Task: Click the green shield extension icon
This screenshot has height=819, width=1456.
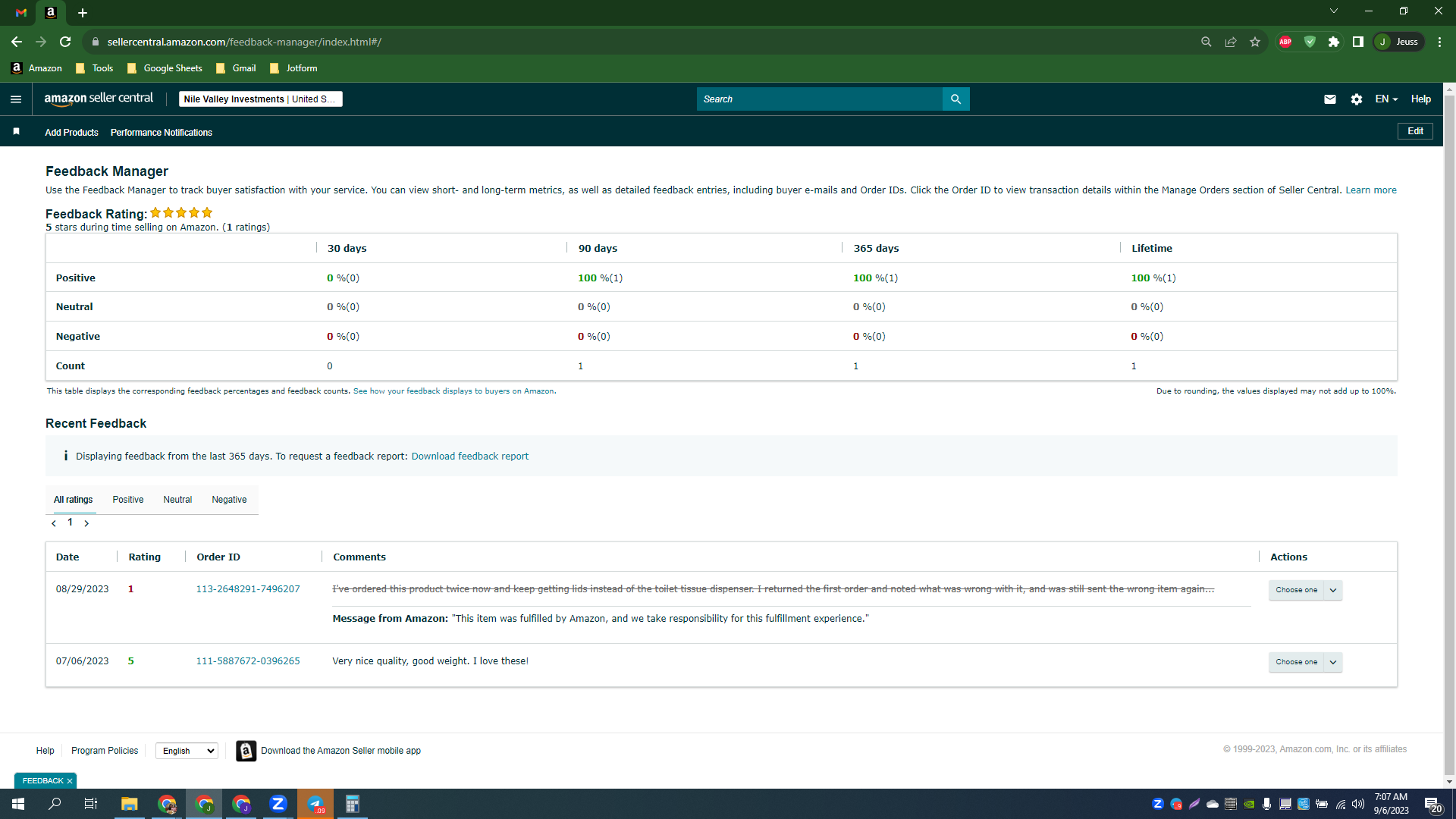Action: pyautogui.click(x=1310, y=42)
